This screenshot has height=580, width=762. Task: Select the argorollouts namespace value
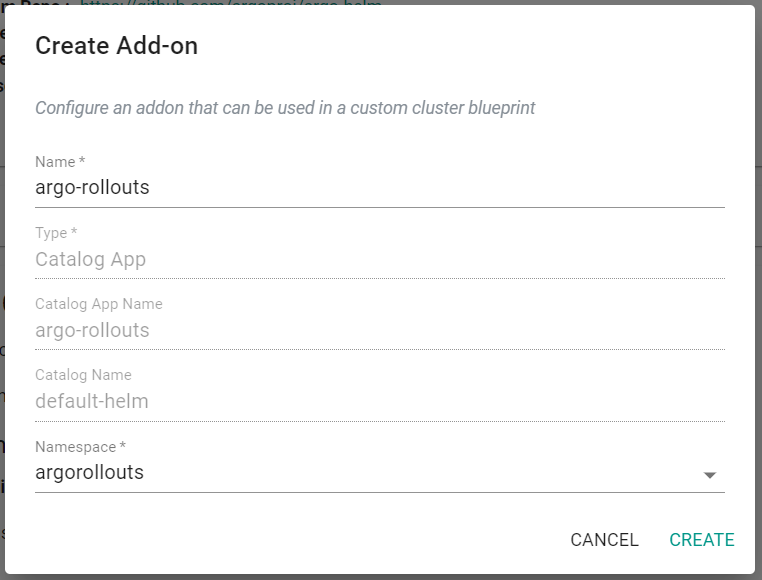tap(90, 473)
